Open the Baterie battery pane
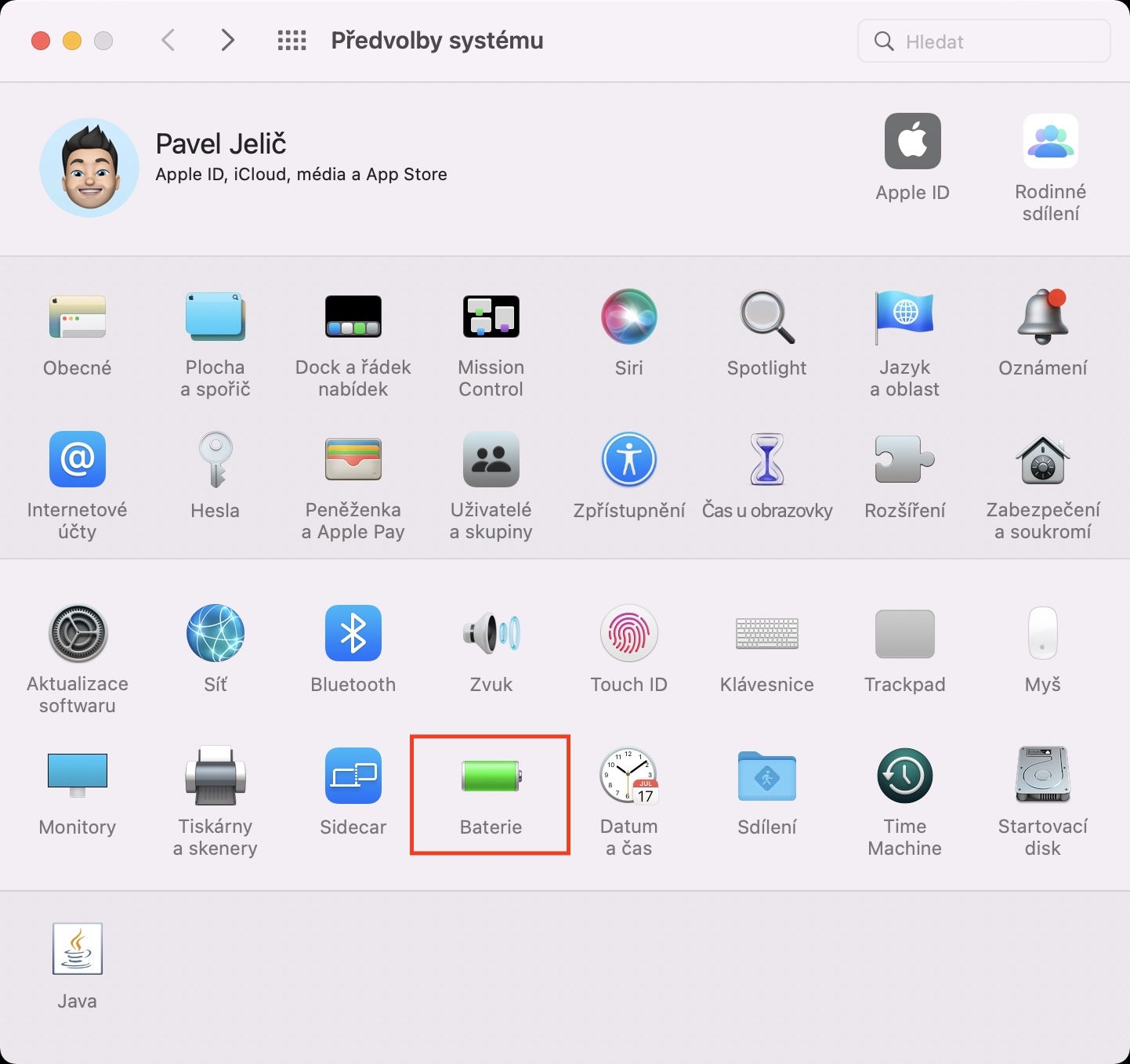Screen dimensions: 1130x1064 (491, 776)
